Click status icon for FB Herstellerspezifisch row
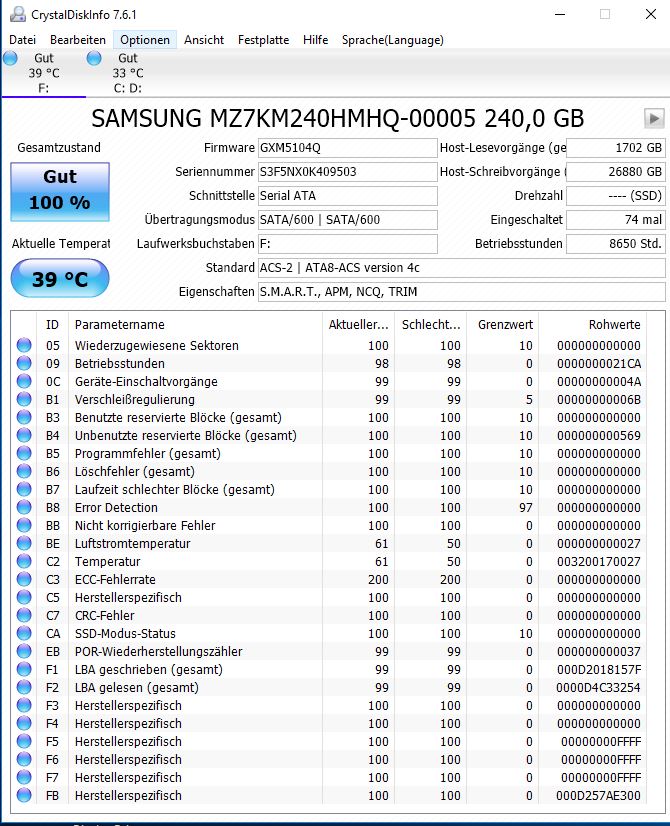 pyautogui.click(x=24, y=795)
